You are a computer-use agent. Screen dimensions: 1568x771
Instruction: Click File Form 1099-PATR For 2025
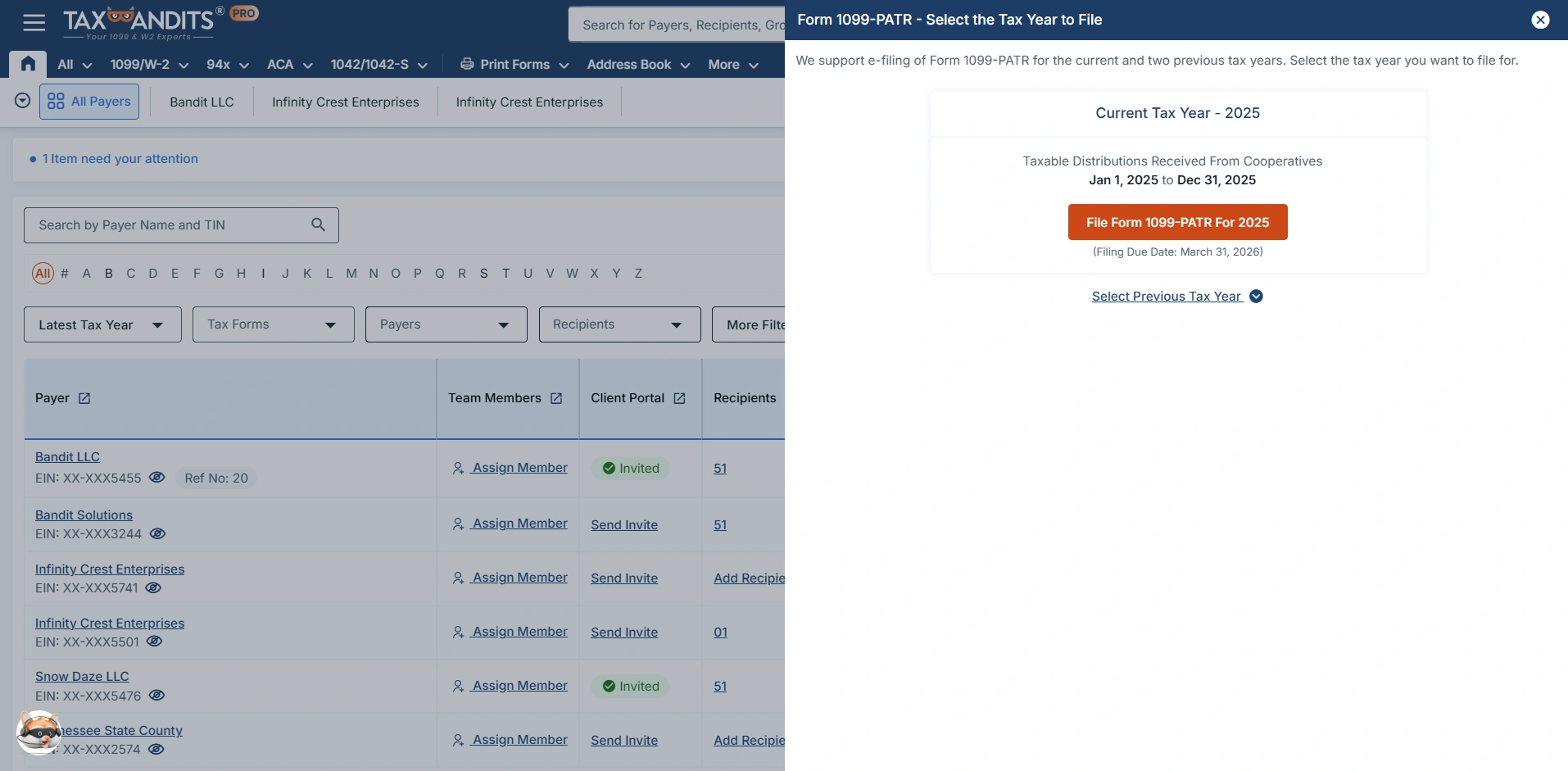pos(1177,222)
